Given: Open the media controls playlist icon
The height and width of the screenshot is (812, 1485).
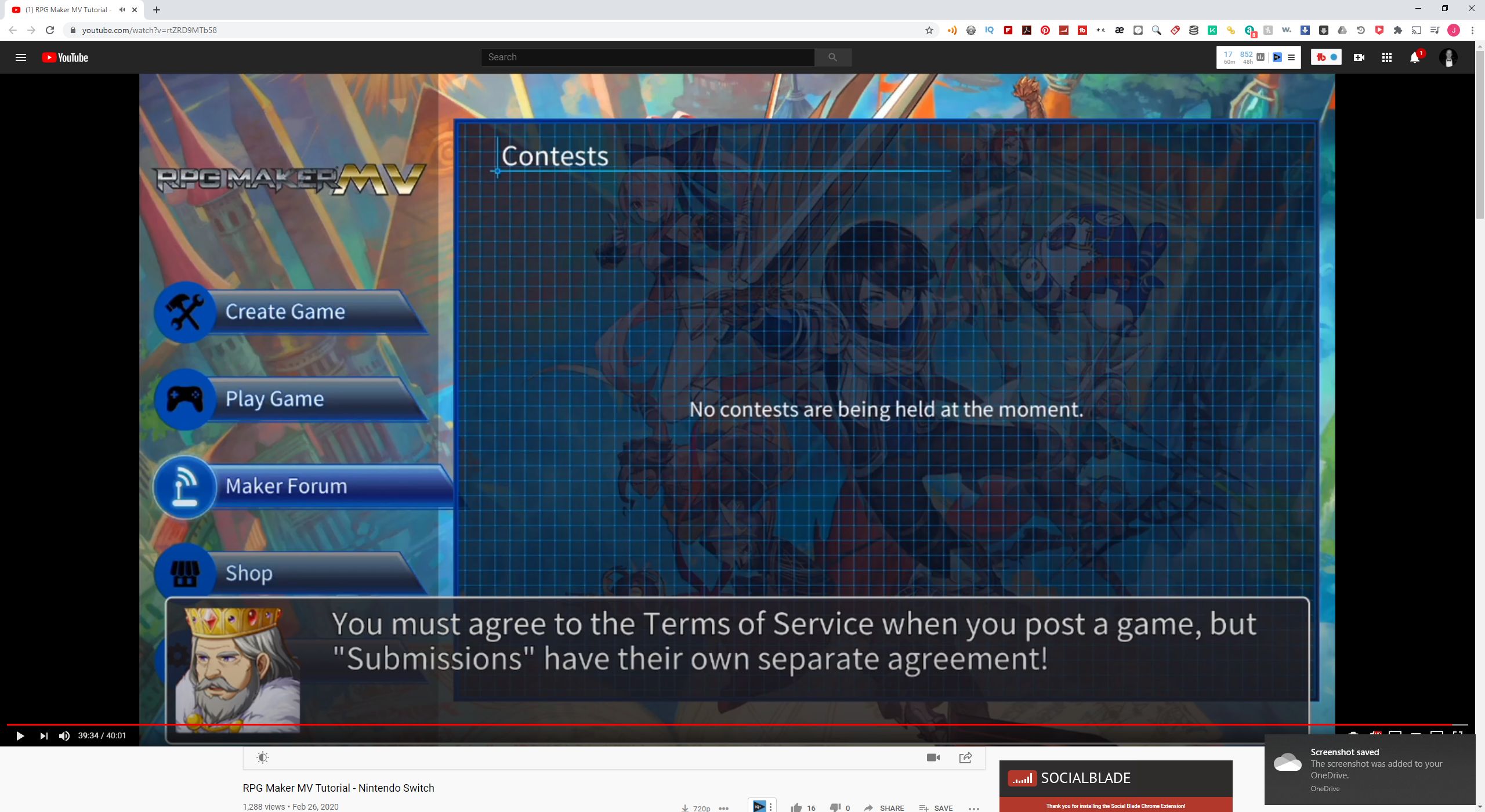Looking at the screenshot, I should pyautogui.click(x=1435, y=30).
